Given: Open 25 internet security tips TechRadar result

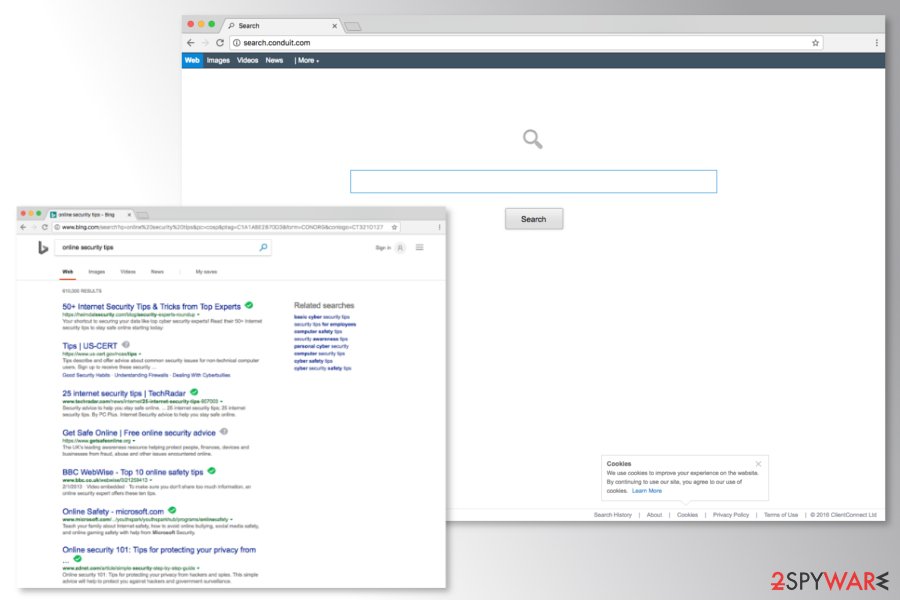Looking at the screenshot, I should [x=124, y=393].
